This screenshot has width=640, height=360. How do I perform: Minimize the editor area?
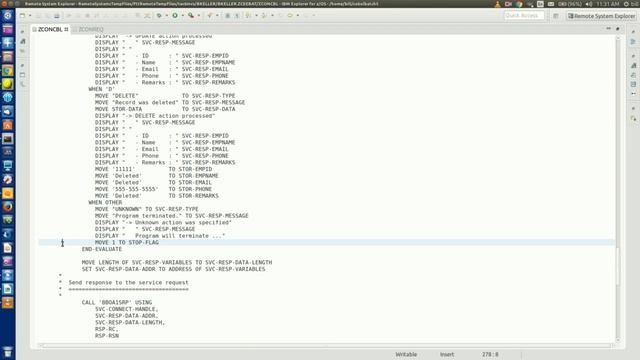point(609,29)
